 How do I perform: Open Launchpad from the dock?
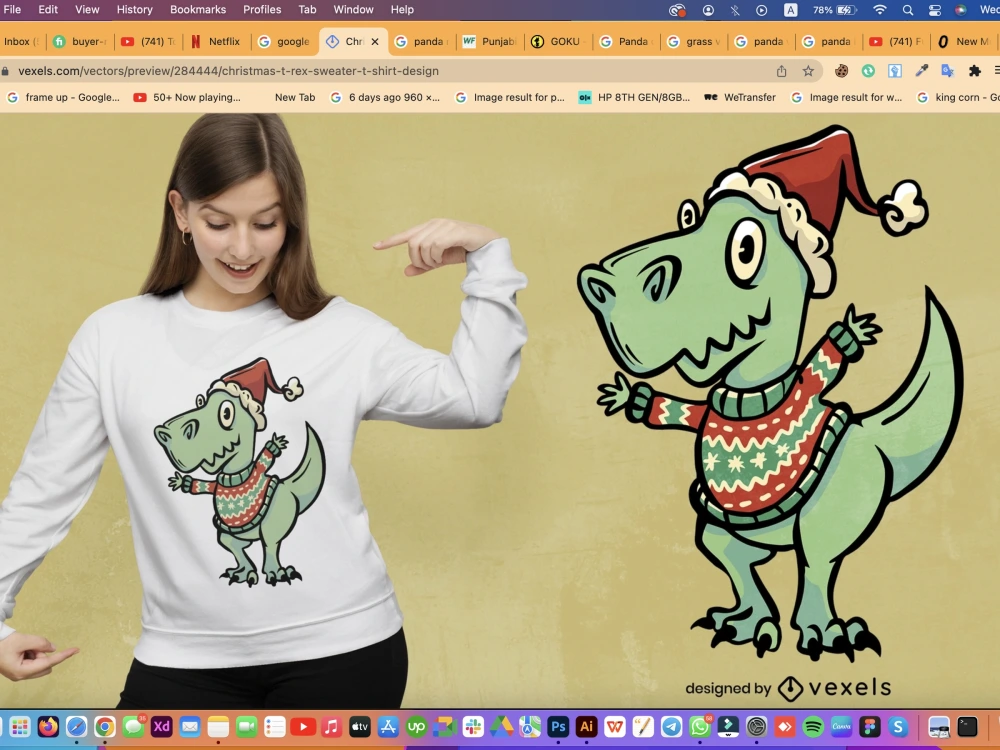tap(20, 726)
